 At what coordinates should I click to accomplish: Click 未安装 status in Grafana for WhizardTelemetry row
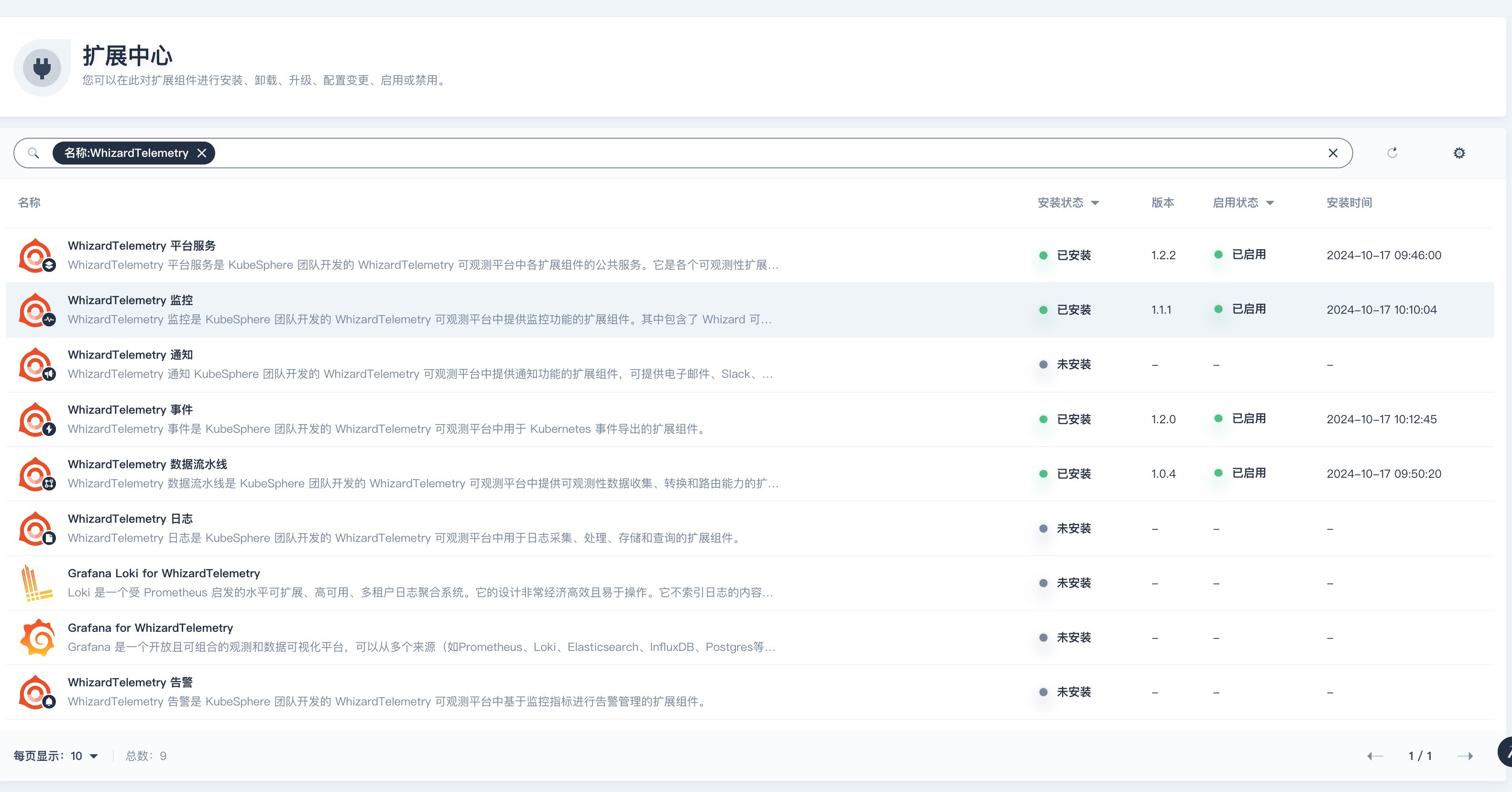[1065, 638]
